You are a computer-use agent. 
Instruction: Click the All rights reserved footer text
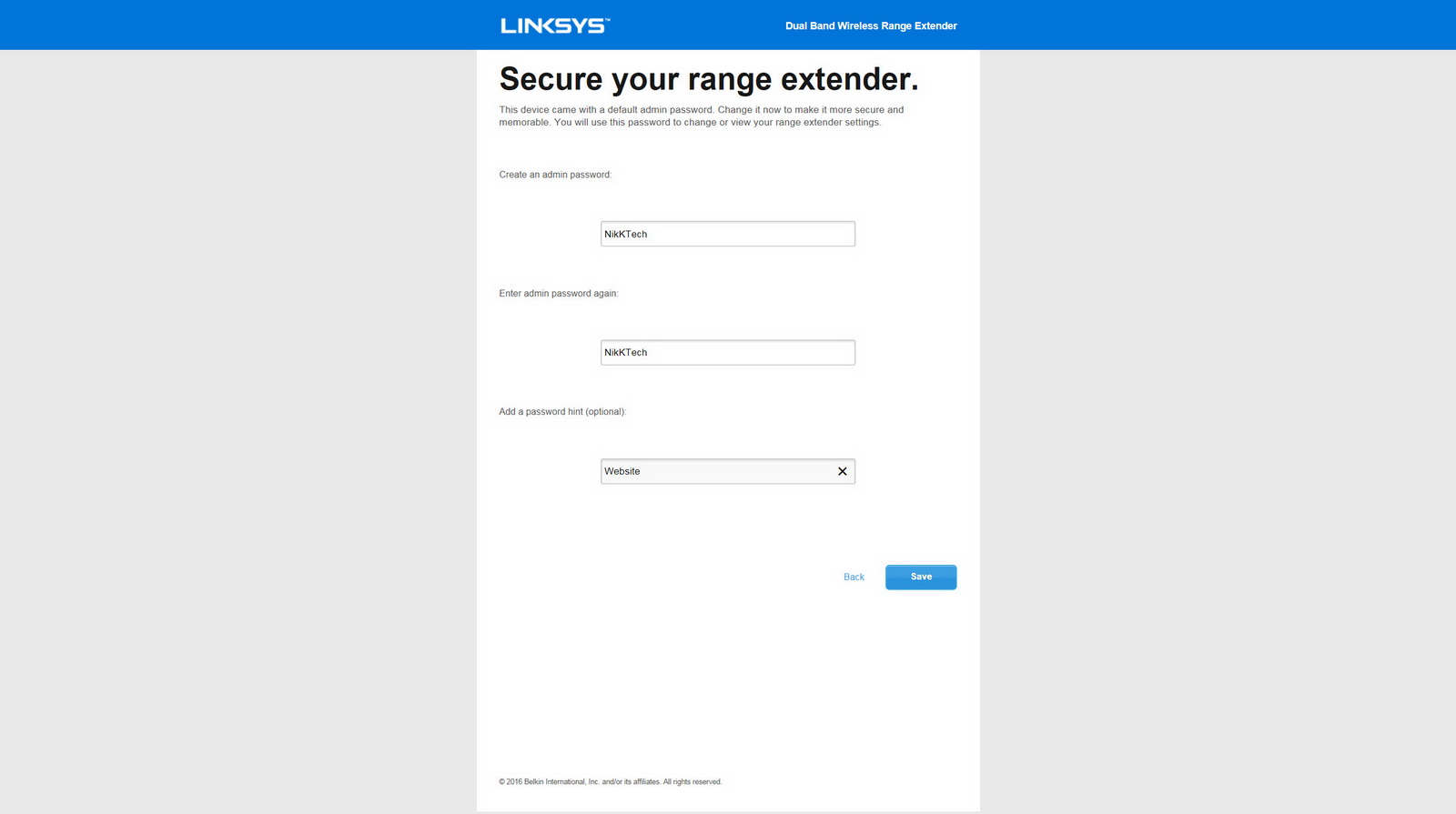[693, 782]
